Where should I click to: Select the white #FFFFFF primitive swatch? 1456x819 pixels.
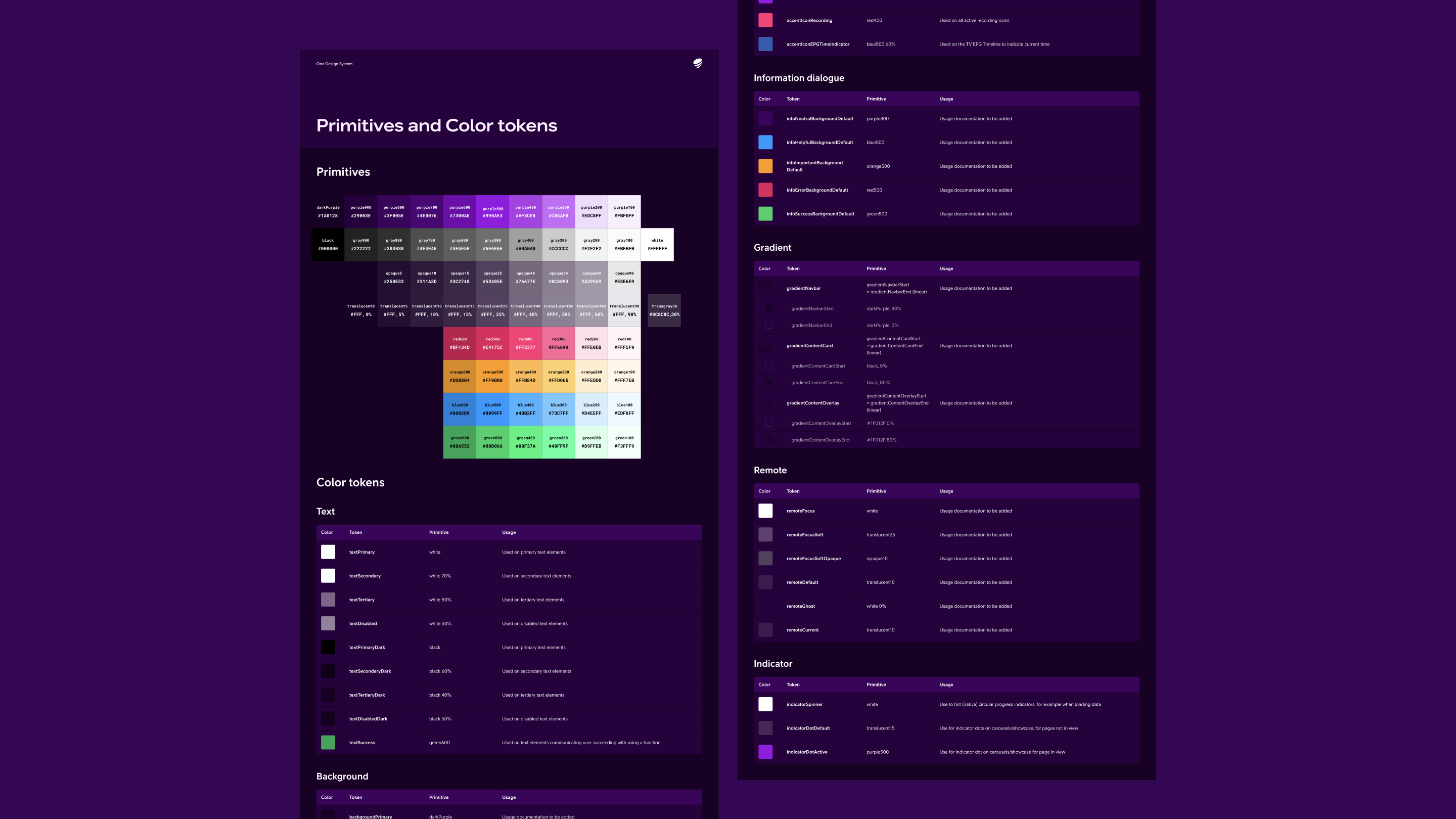click(657, 245)
